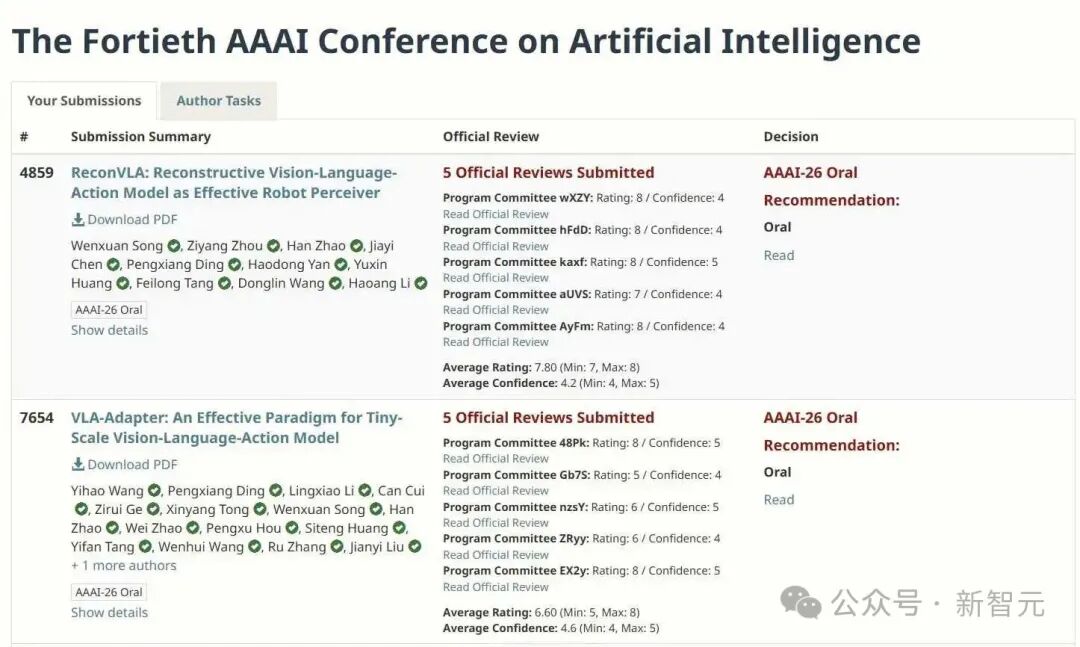Click the download icon for the ReconVLA PDF
The width and height of the screenshot is (1080, 647).
[x=78, y=219]
